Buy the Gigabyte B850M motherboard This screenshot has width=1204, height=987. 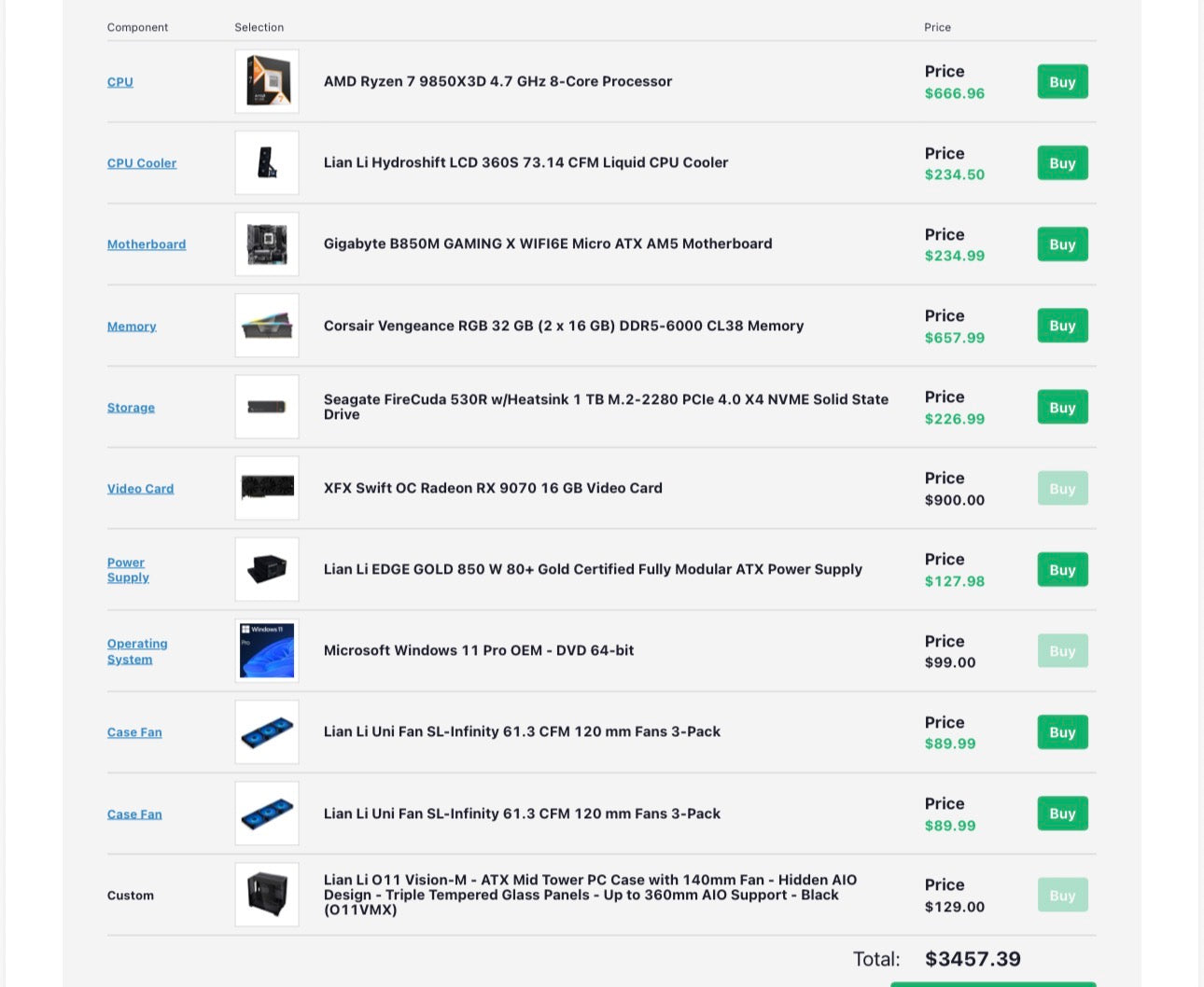point(1062,244)
